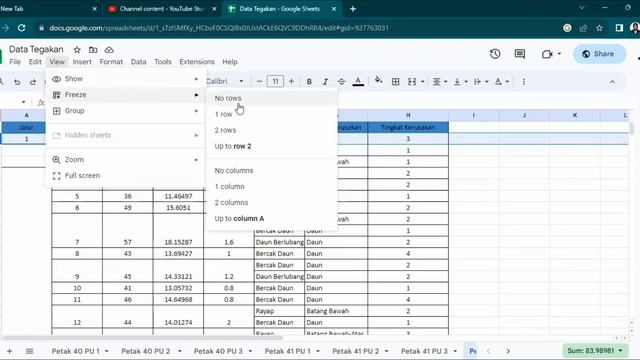Click the Share button
The image size is (640, 360).
click(x=599, y=54)
